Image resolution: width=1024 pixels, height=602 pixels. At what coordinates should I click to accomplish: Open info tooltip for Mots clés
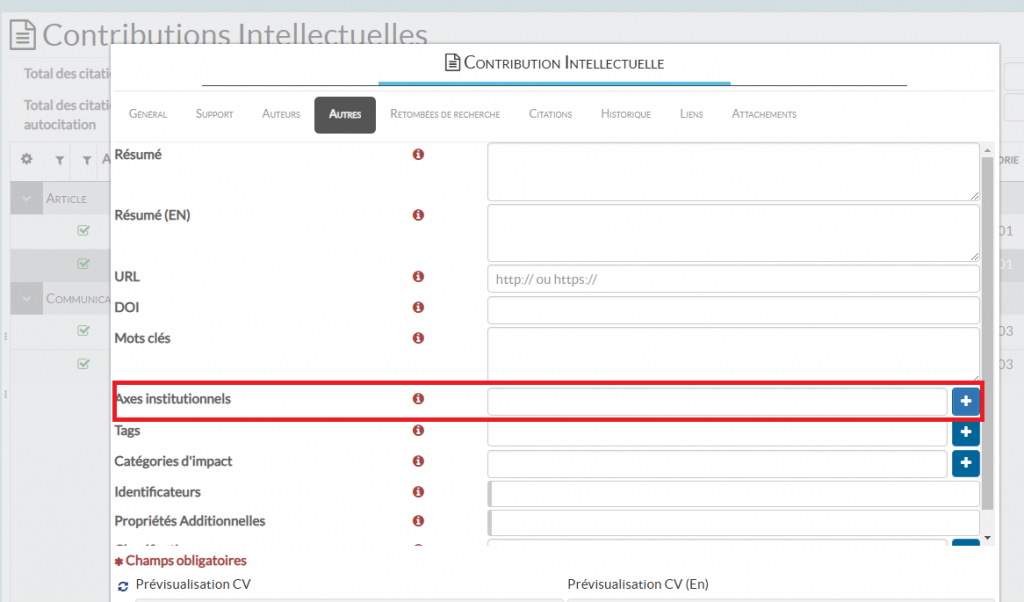point(418,339)
